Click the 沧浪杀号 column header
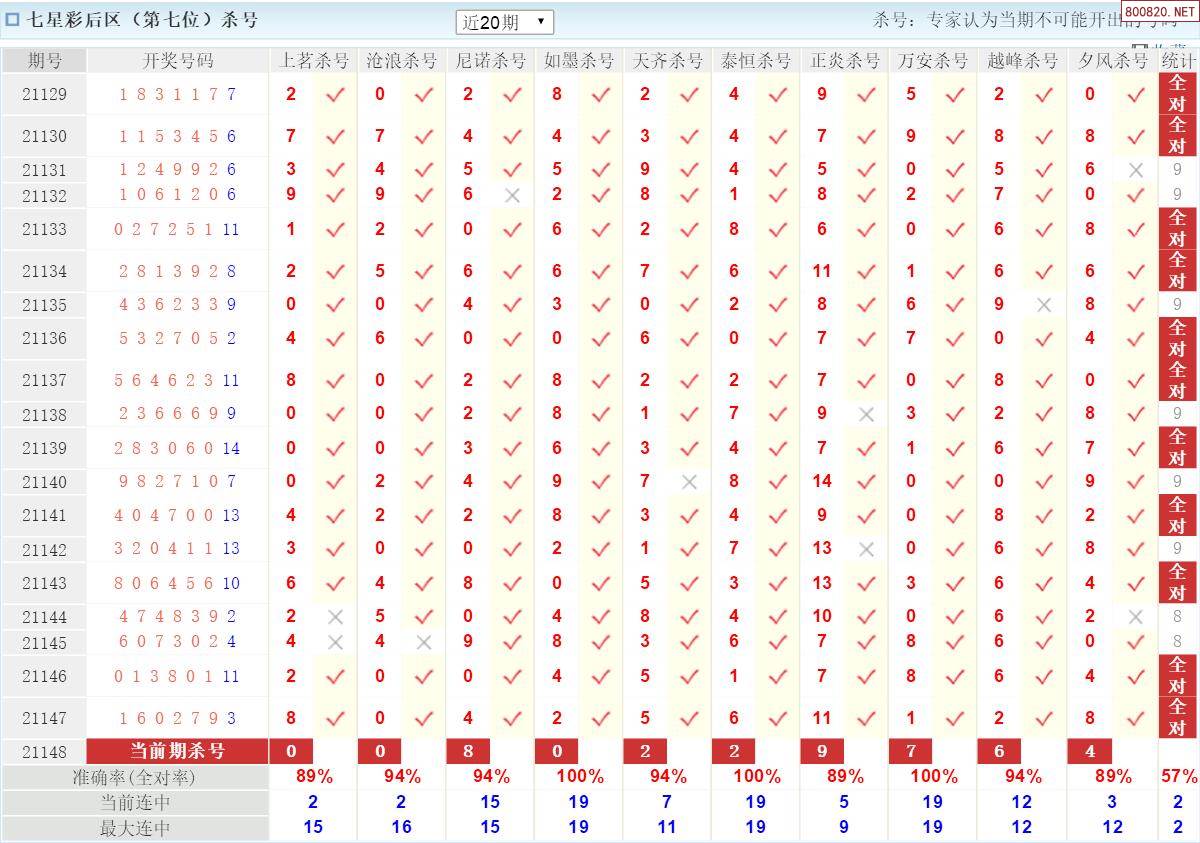Viewport: 1200px width, 843px height. [401, 61]
